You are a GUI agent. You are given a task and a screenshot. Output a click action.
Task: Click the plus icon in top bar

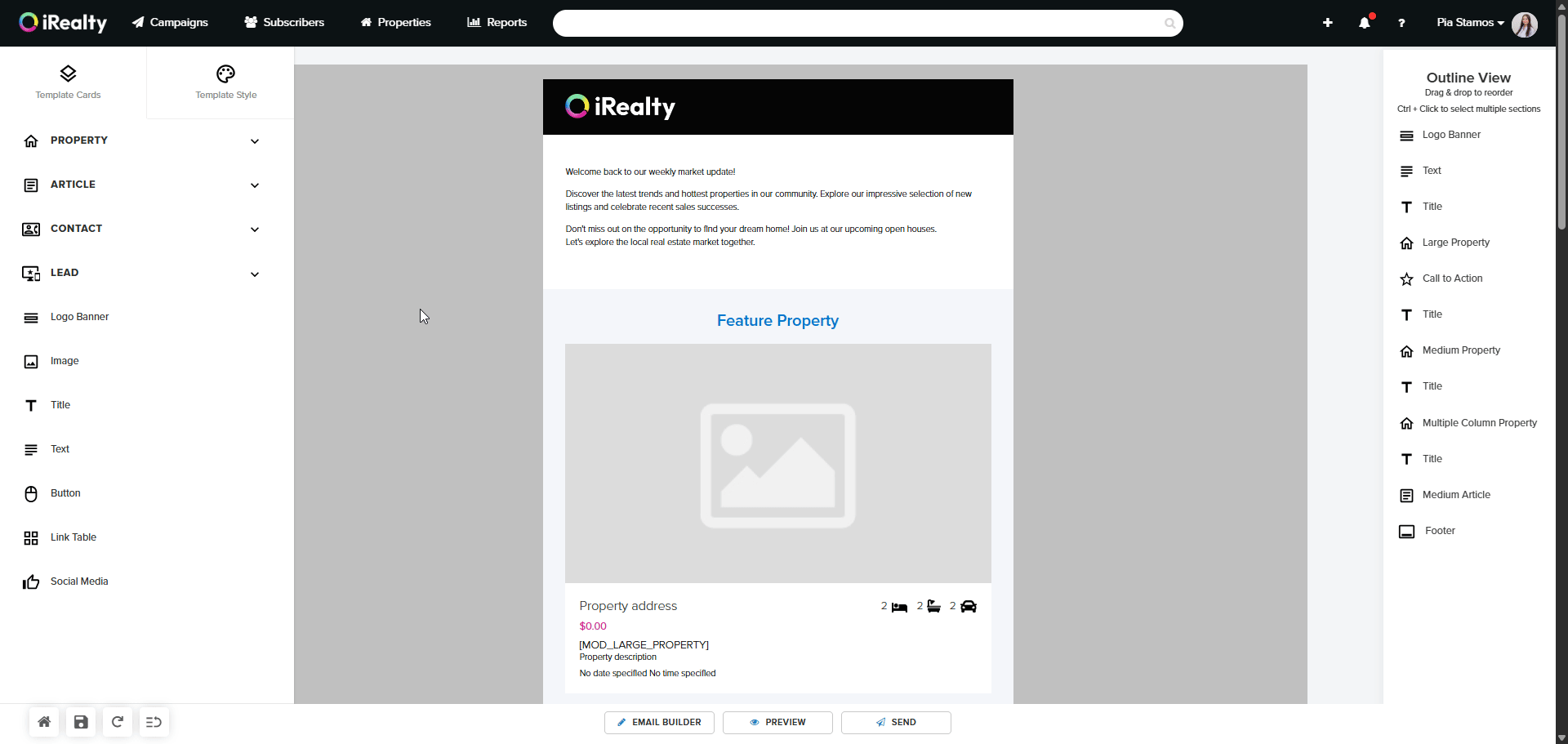click(x=1328, y=23)
